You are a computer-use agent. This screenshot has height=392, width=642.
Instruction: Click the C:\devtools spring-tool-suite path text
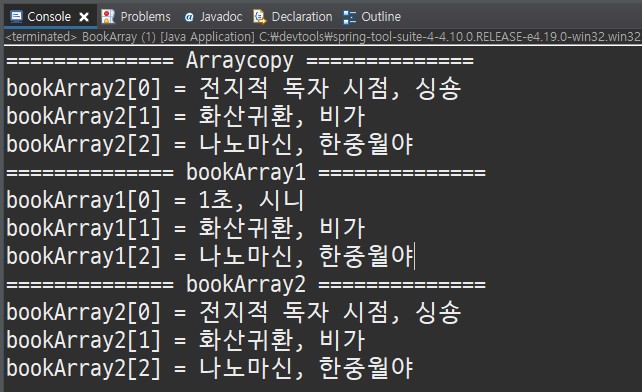click(x=450, y=37)
